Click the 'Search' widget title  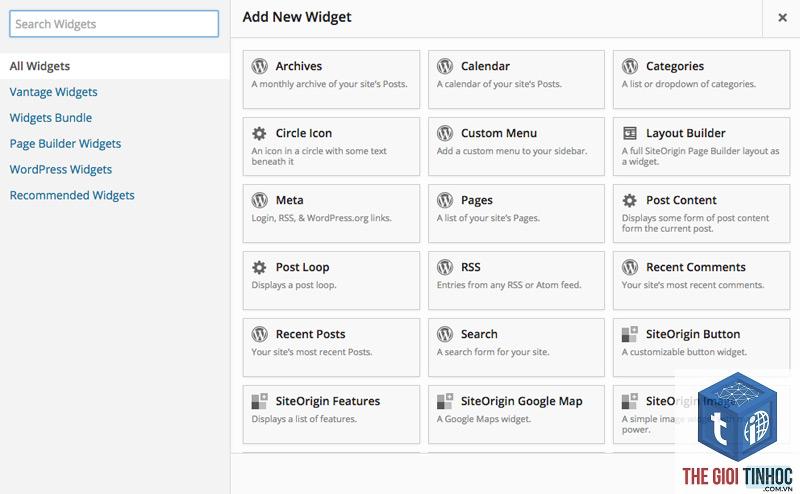click(479, 334)
